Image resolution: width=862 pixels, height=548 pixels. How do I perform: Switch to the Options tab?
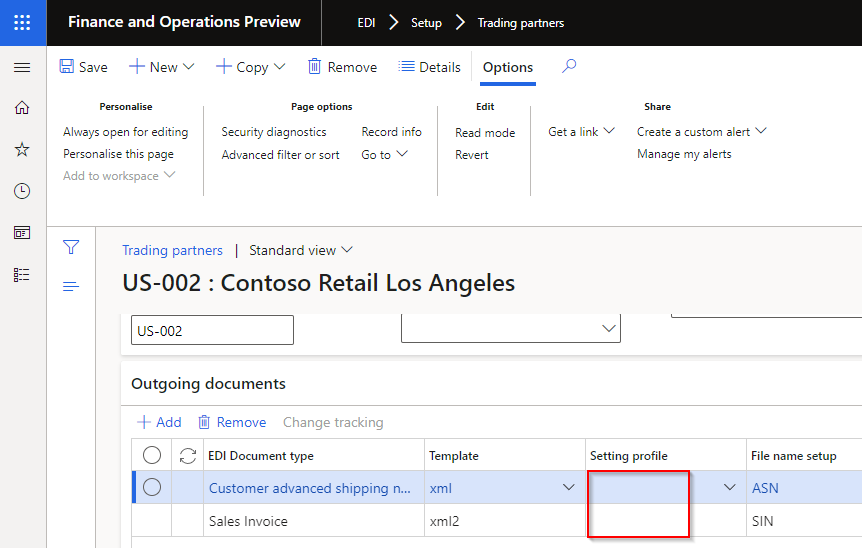coord(508,67)
